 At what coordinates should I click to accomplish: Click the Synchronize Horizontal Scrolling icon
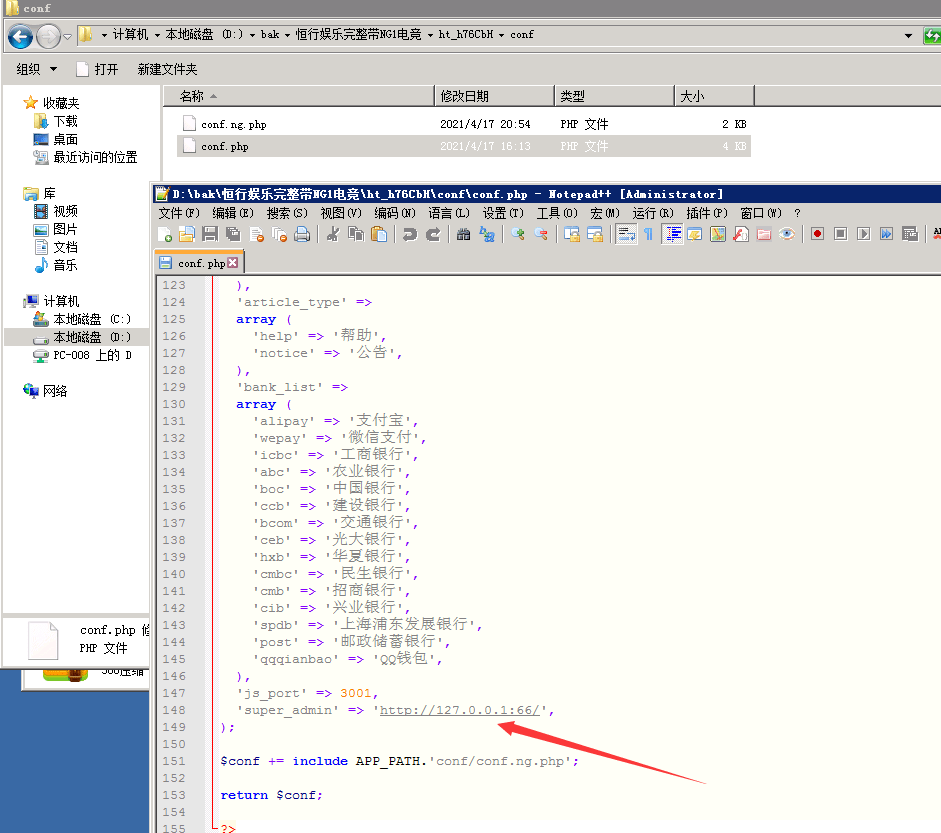pyautogui.click(x=595, y=234)
